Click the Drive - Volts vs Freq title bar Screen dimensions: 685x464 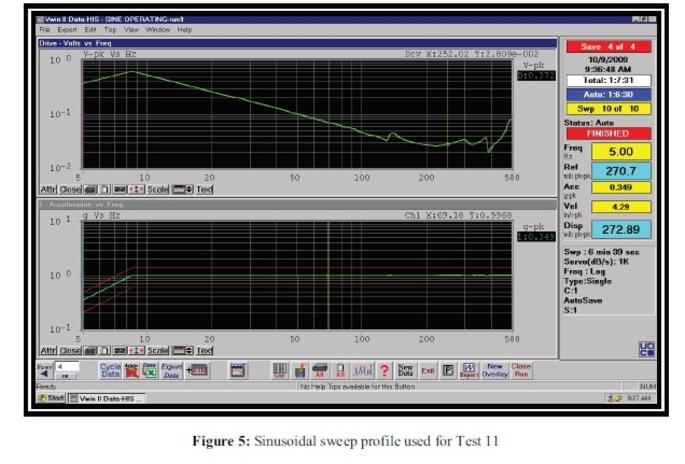coord(298,43)
